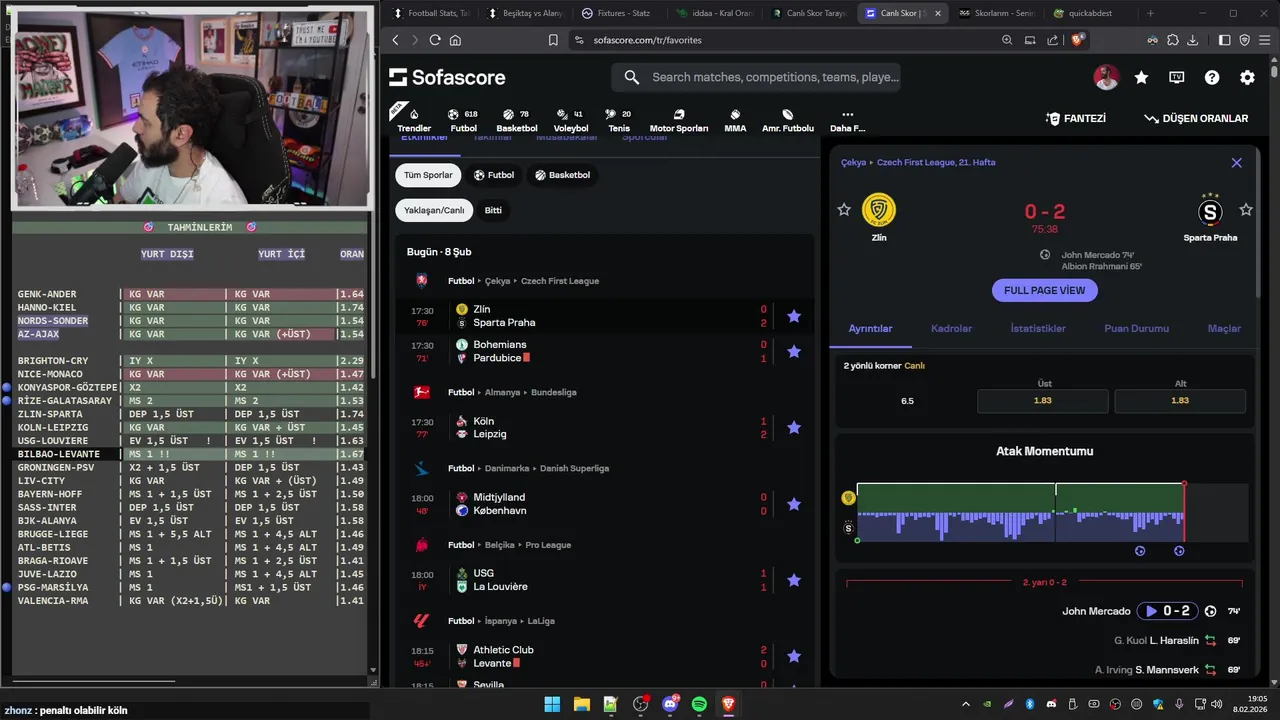Go to browser home page
Viewport: 1280px width, 720px height.
click(x=455, y=40)
